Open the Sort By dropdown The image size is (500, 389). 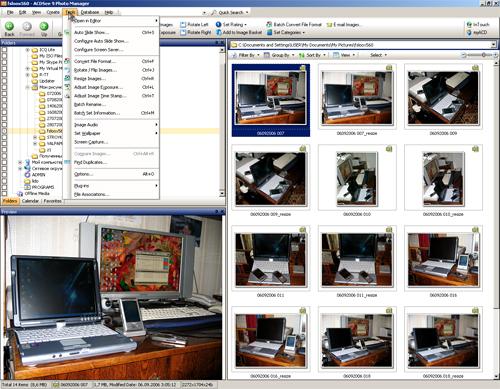312,55
